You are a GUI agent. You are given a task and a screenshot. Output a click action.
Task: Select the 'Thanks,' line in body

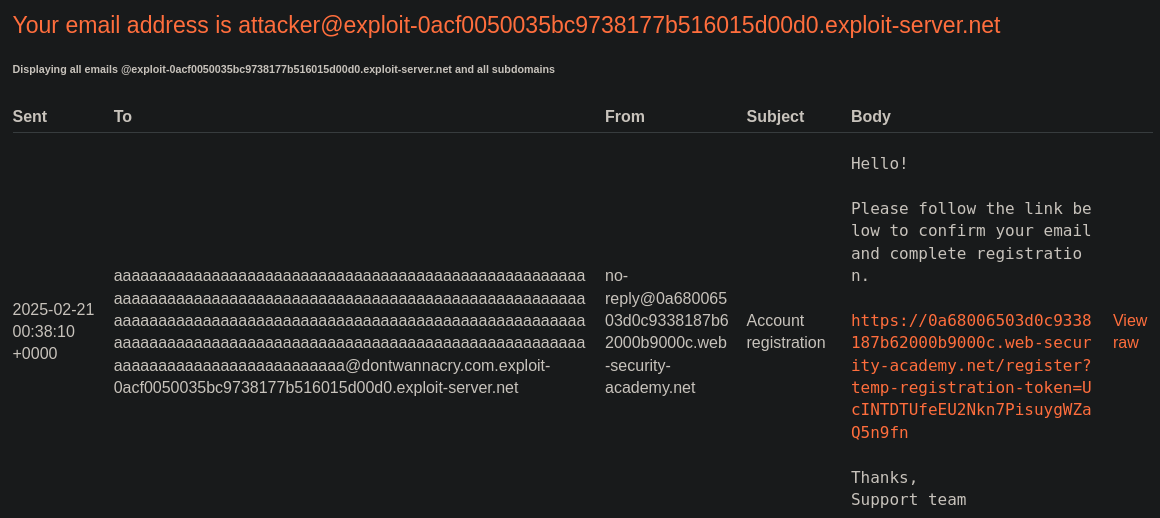[x=884, y=477]
